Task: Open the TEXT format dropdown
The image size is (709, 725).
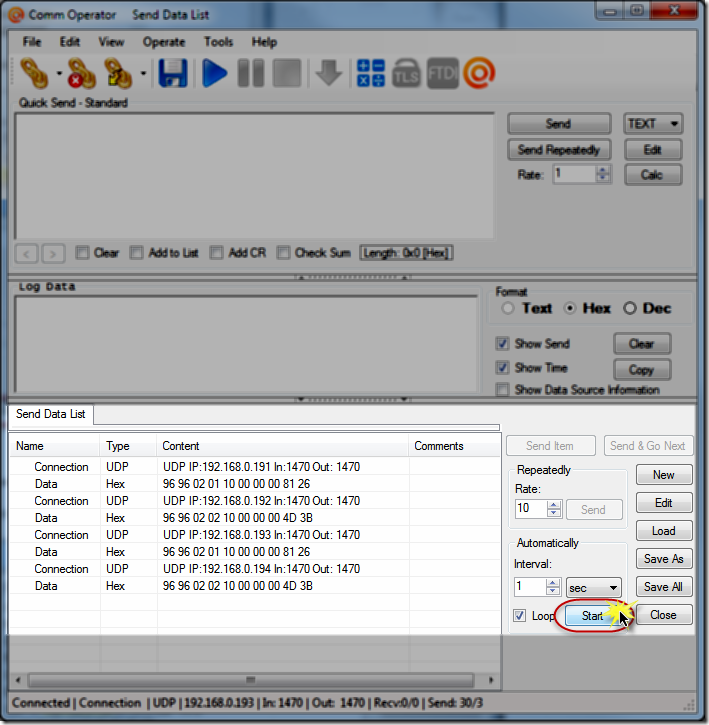Action: pos(653,124)
